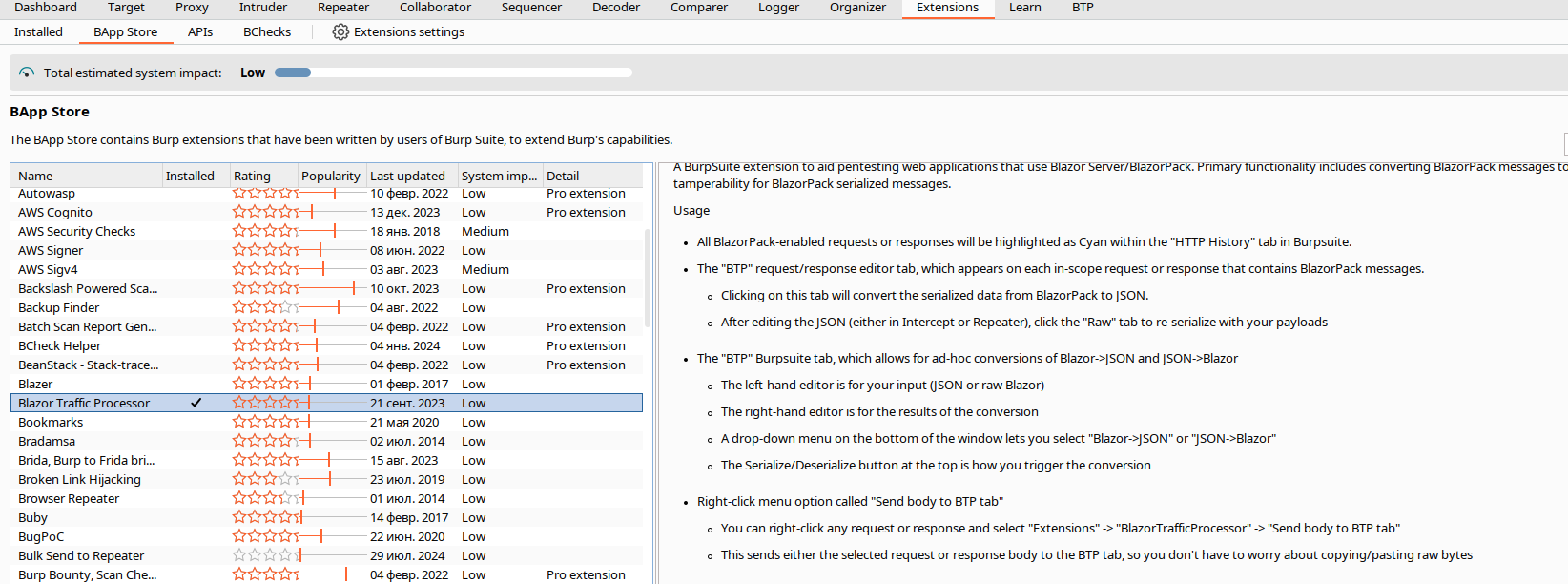Click the installed checkmark of Blazor Traffic Processor
Screen dimensions: 1568x584
(196, 403)
